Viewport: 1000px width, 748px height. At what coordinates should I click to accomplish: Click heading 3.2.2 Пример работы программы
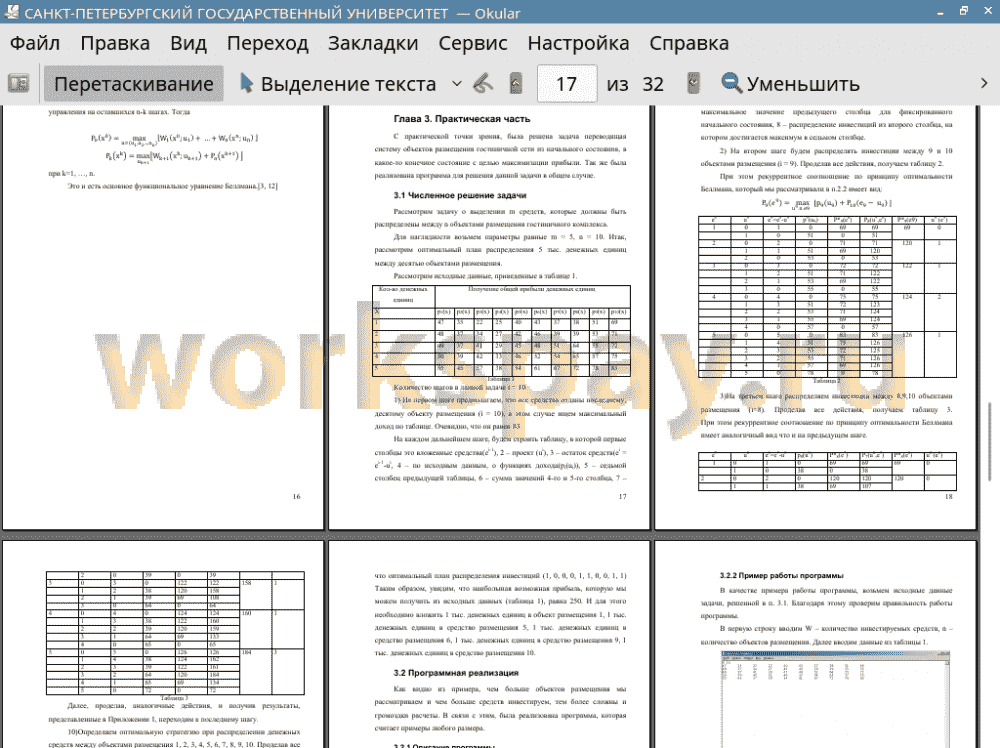(x=782, y=575)
